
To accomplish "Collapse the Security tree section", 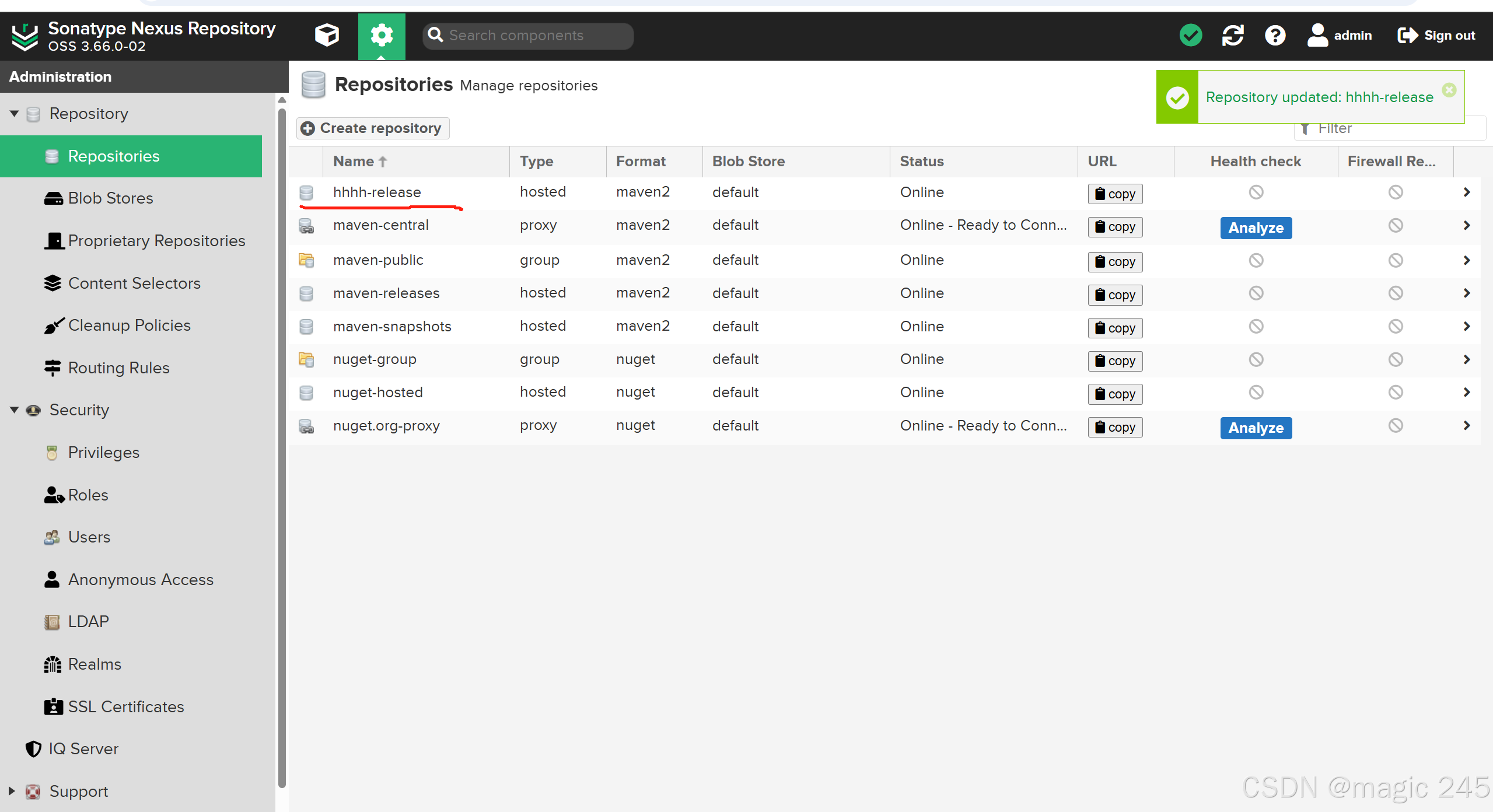I will (x=14, y=410).
